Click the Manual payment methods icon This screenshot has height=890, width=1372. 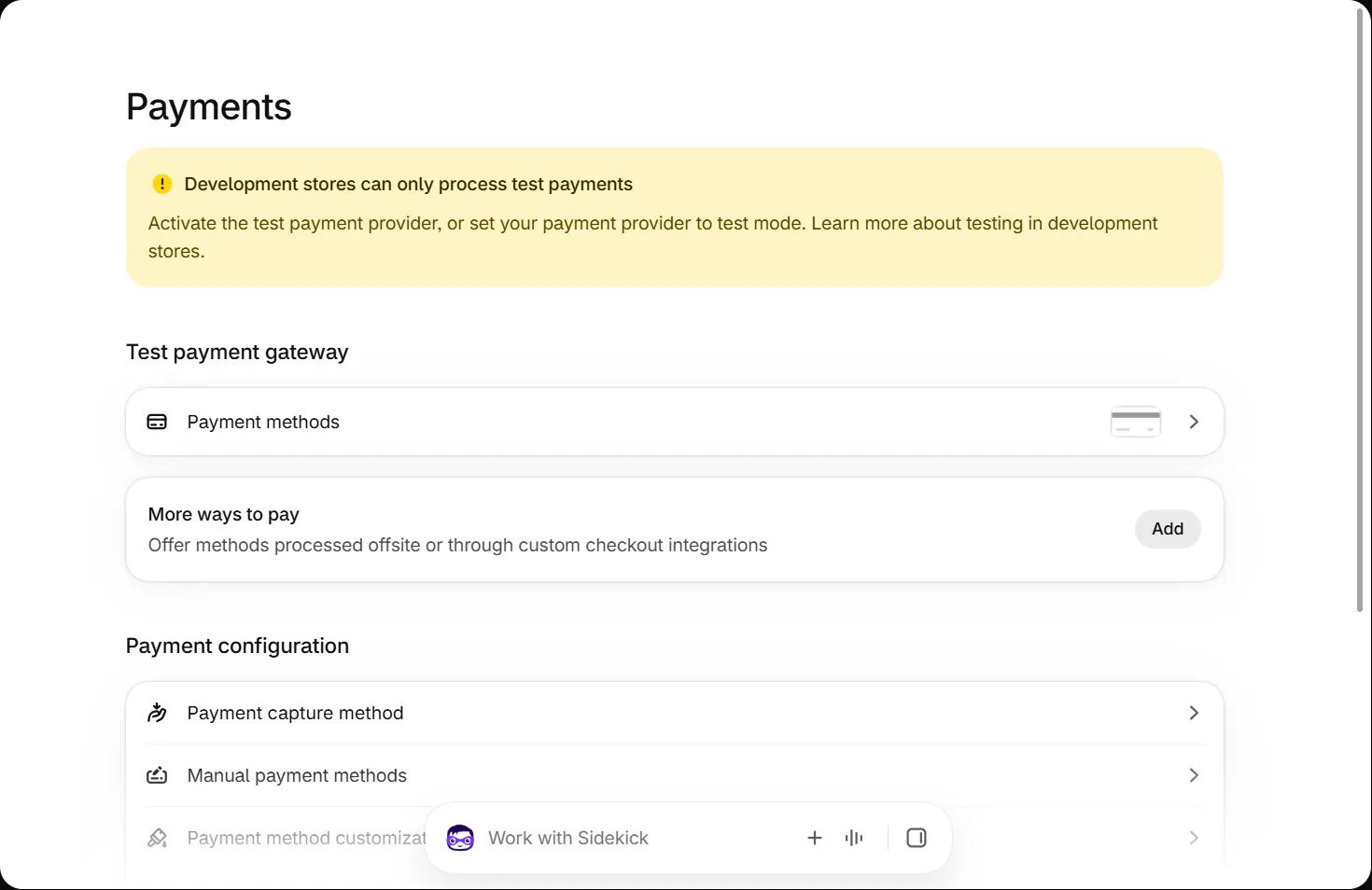[x=157, y=775]
